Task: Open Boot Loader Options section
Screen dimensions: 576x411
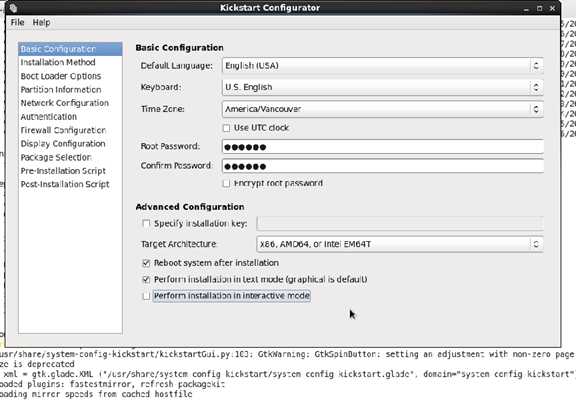Action: pos(70,76)
